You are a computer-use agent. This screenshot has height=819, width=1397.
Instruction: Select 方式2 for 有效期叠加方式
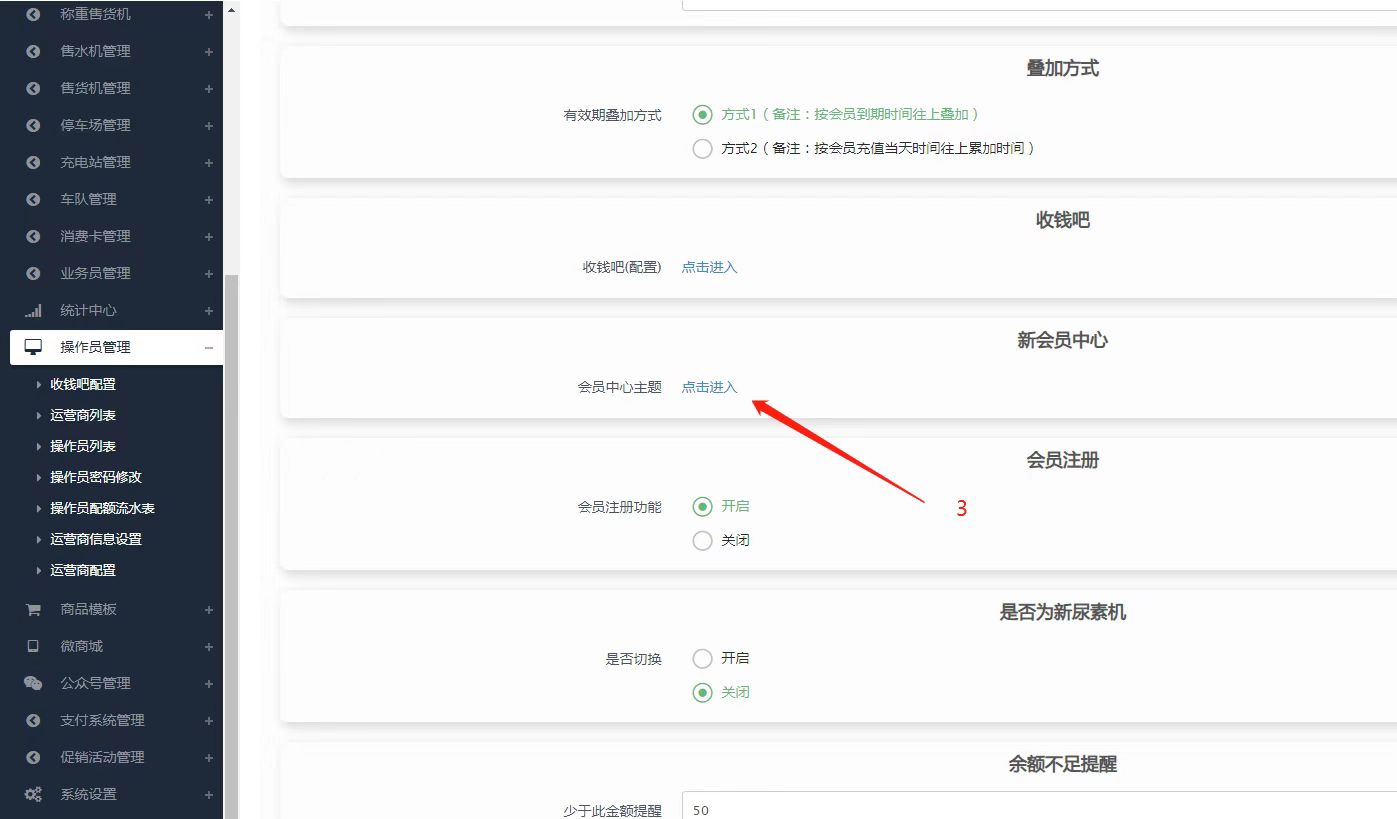tap(702, 148)
